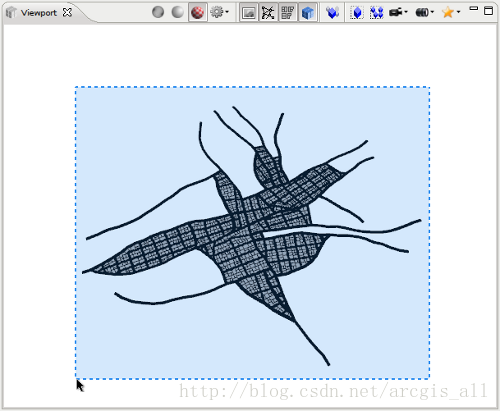Click the camera lens settings icon
The width and height of the screenshot is (500, 411).
point(422,13)
